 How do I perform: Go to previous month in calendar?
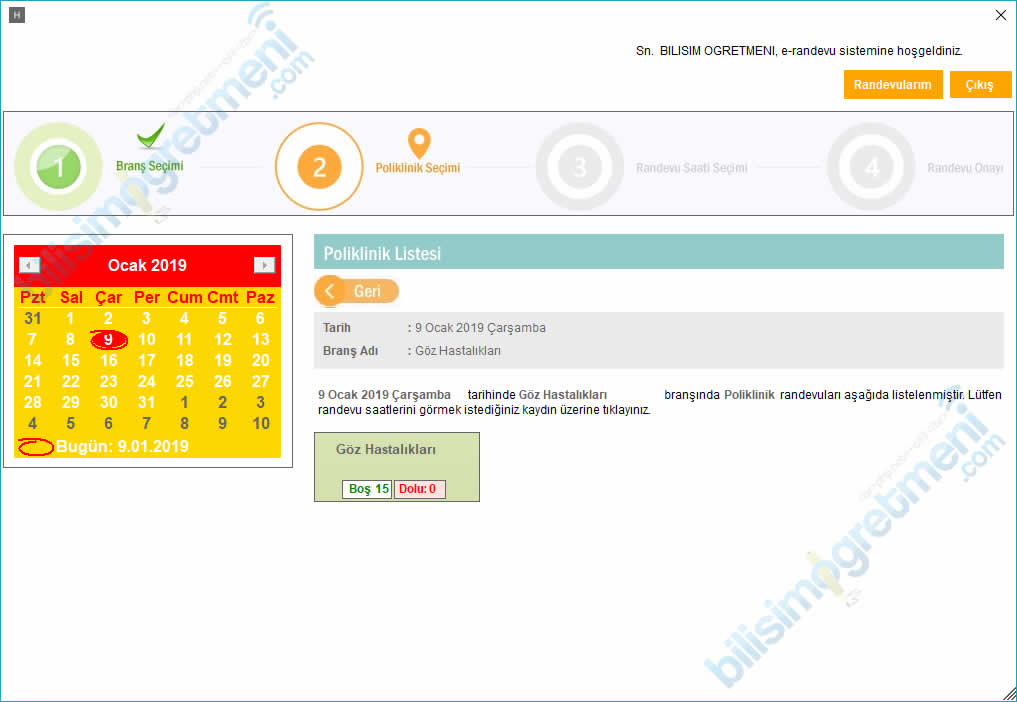(x=30, y=265)
